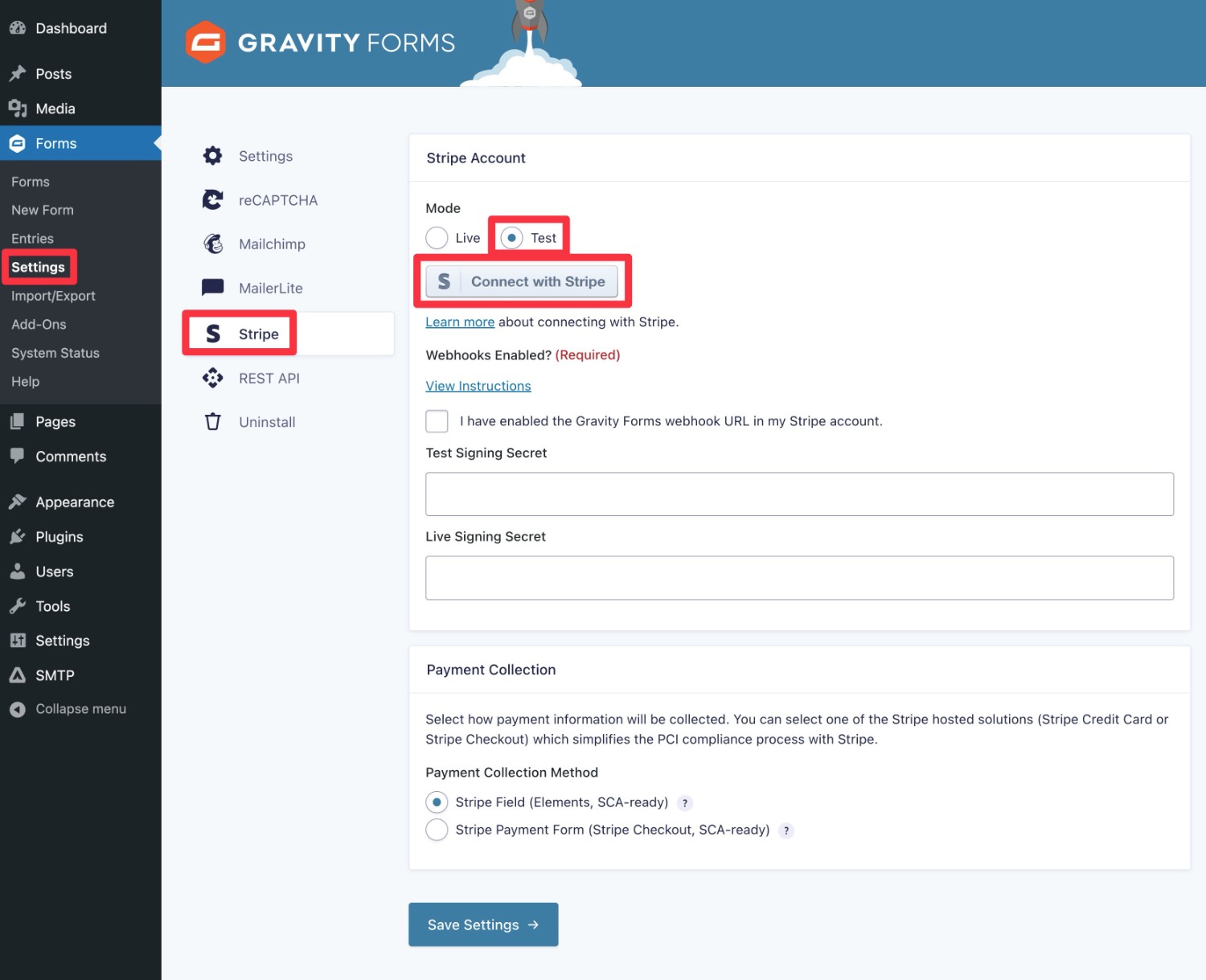The height and width of the screenshot is (980, 1206).
Task: Open Add-Ons submenu item
Action: pos(39,324)
